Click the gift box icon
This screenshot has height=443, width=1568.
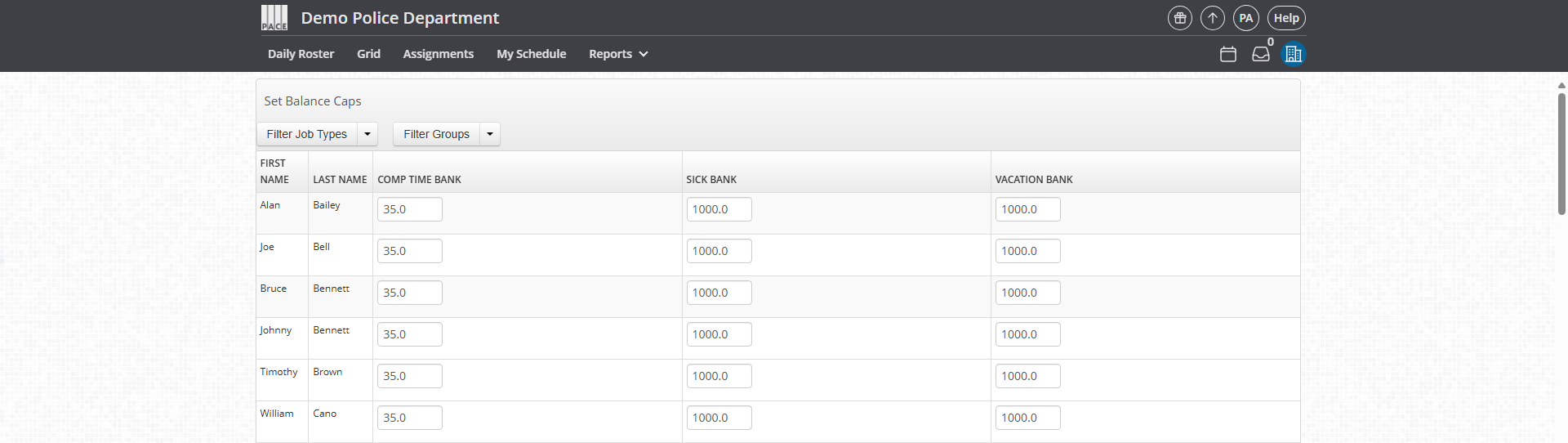(x=1180, y=18)
